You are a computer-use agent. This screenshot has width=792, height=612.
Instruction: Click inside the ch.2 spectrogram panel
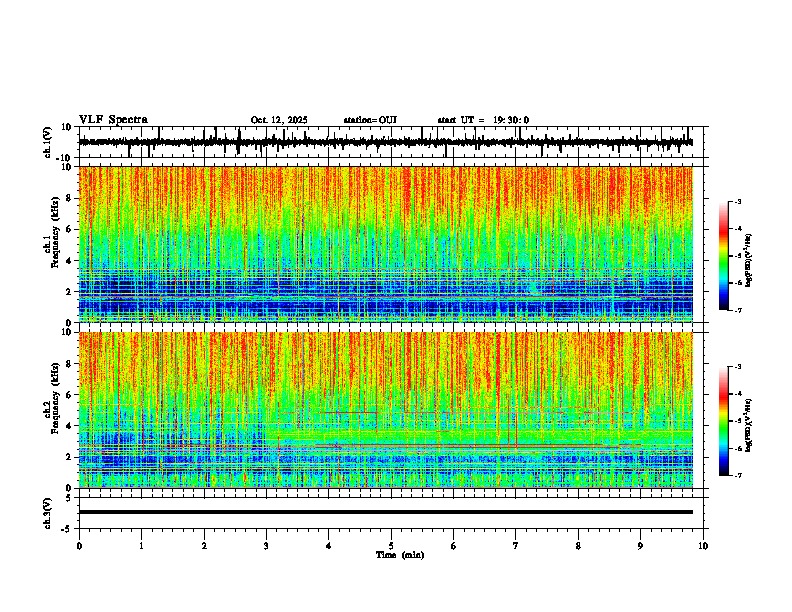click(x=386, y=410)
